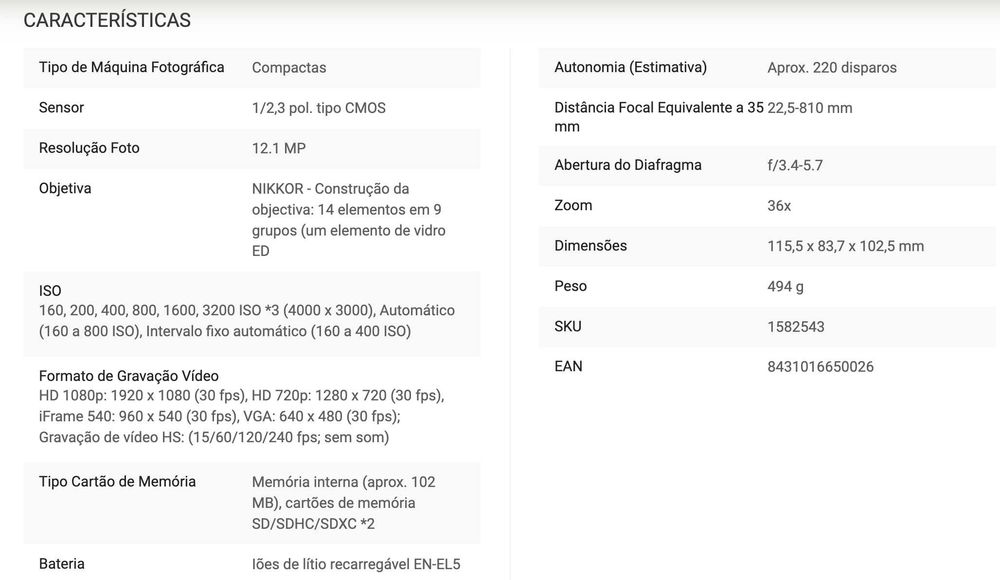The height and width of the screenshot is (580, 1000).
Task: Click the ISO specification label
Action: 50,291
